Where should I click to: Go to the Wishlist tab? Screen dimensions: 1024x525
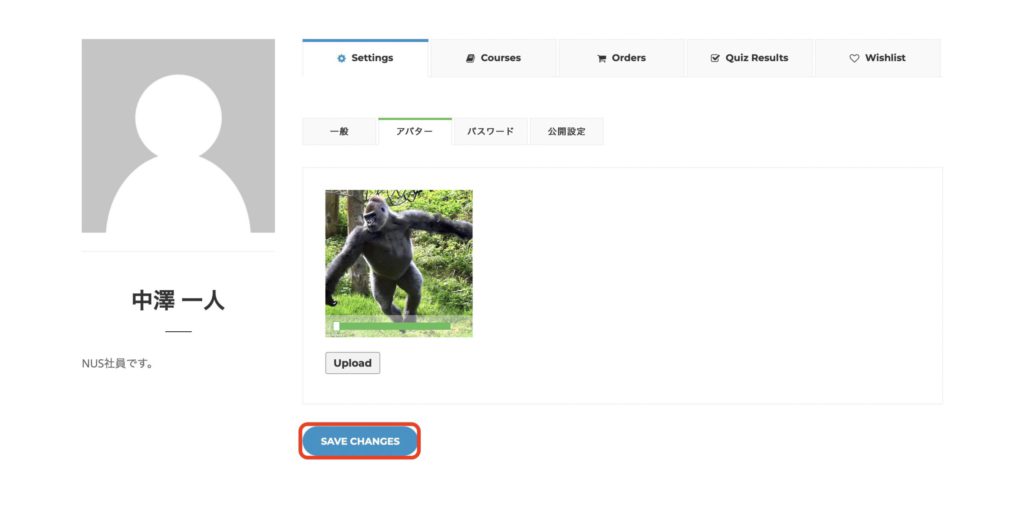(x=878, y=58)
